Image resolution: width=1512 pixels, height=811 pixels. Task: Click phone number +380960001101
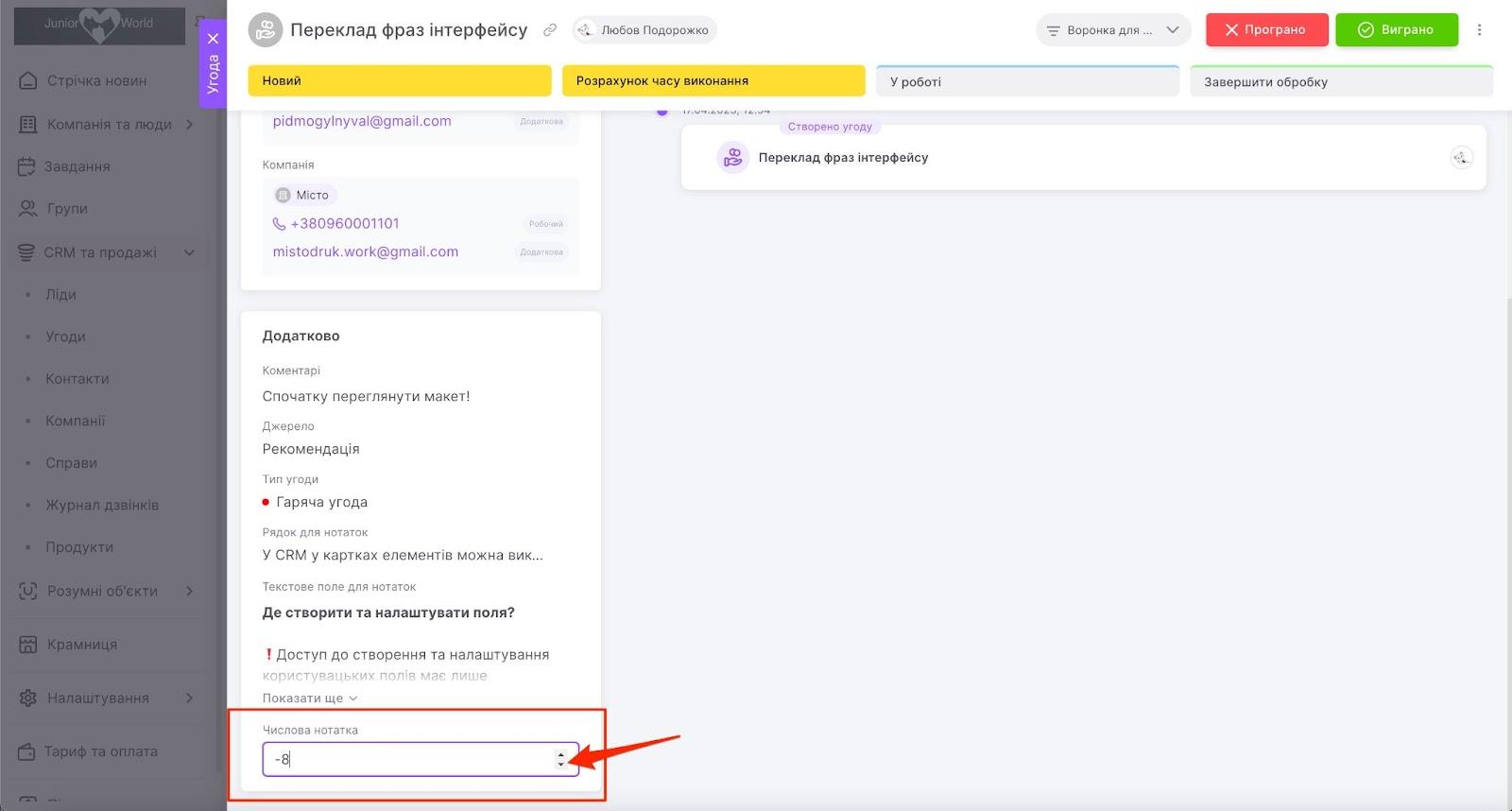345,224
